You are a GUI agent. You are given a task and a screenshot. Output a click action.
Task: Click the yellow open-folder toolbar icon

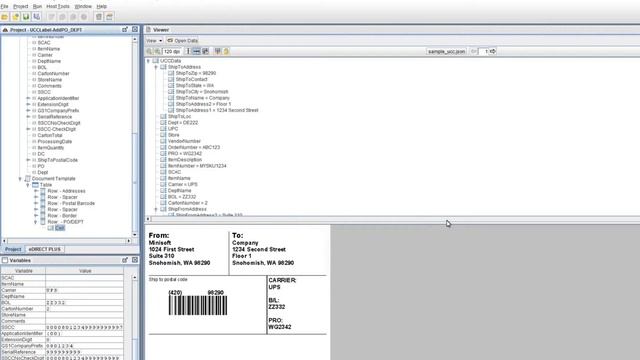(5, 17)
